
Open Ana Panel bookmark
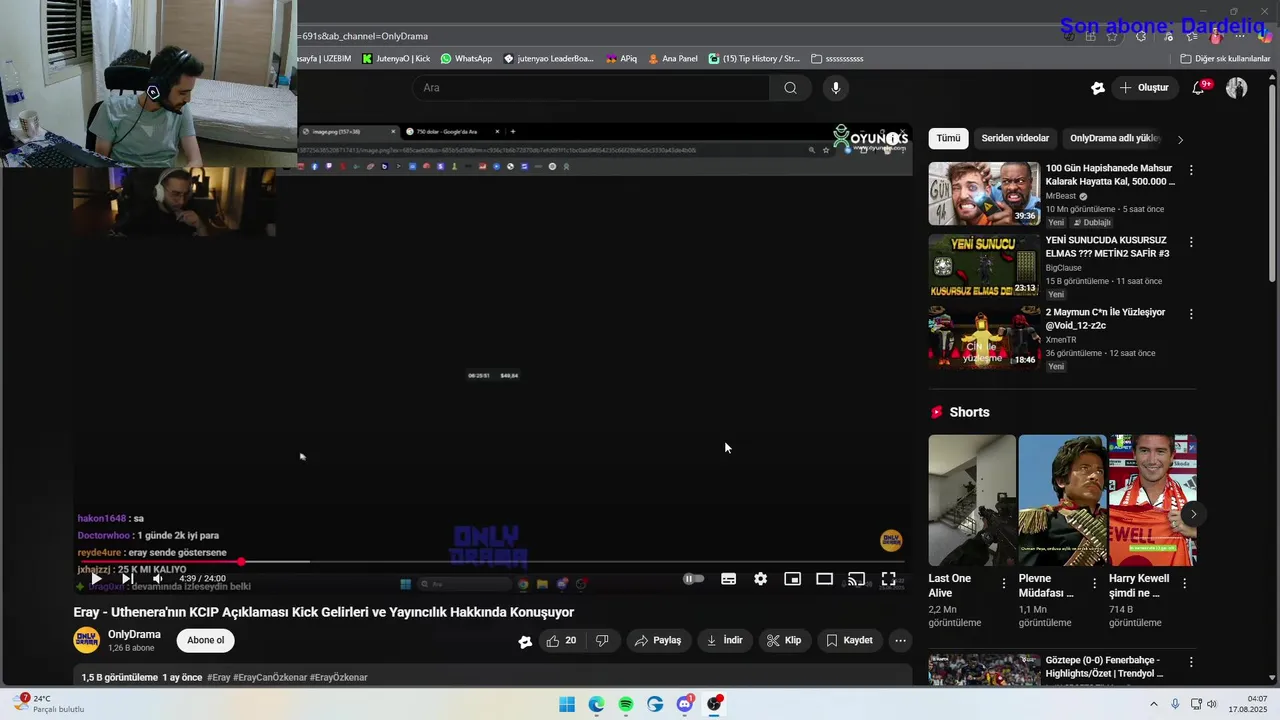pyautogui.click(x=672, y=58)
